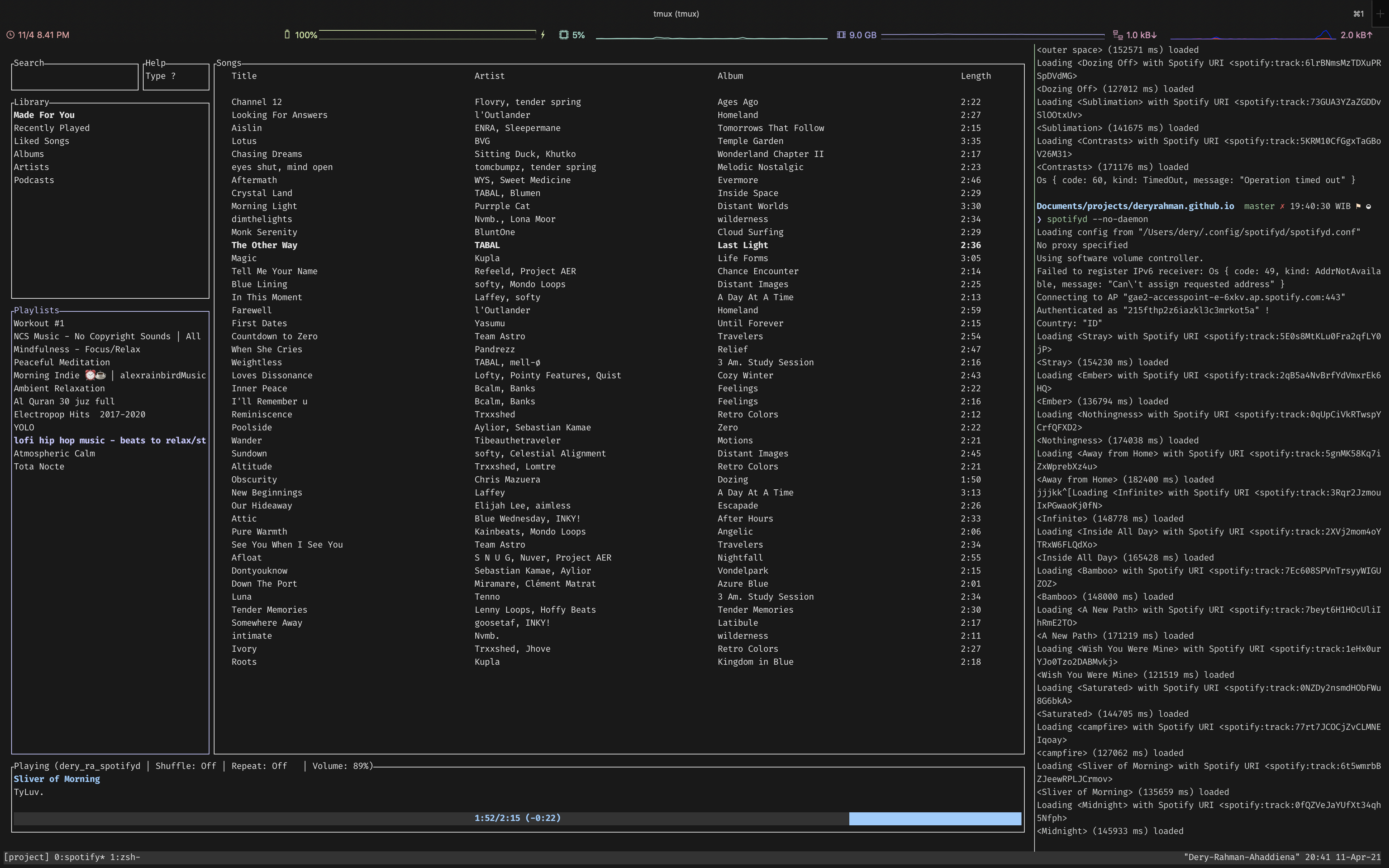Select the Peaceful Meditation playlist

click(62, 362)
